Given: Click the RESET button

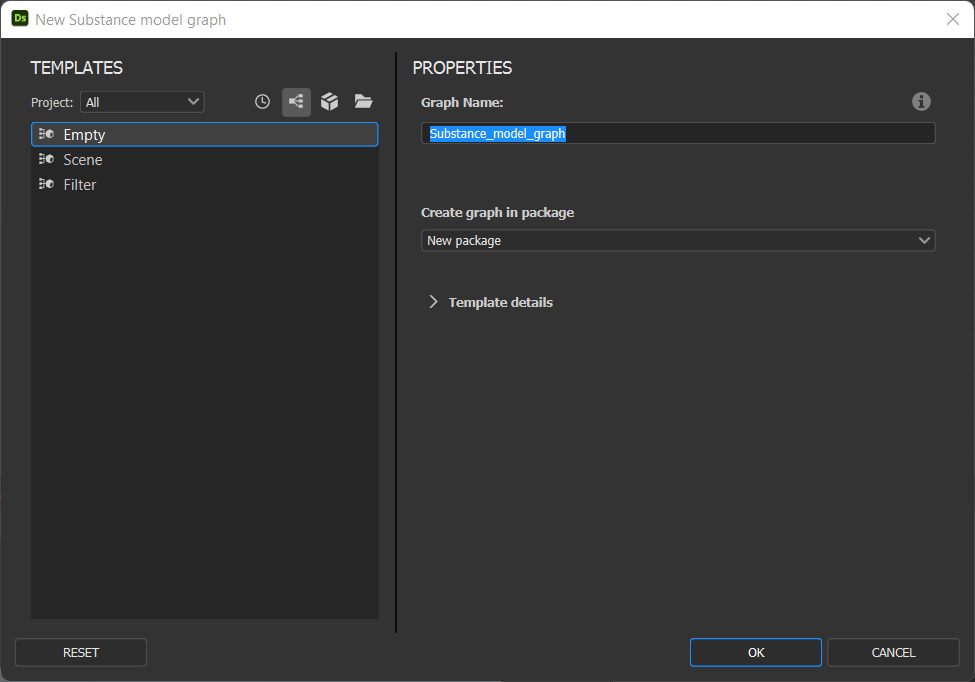Looking at the screenshot, I should [x=81, y=652].
